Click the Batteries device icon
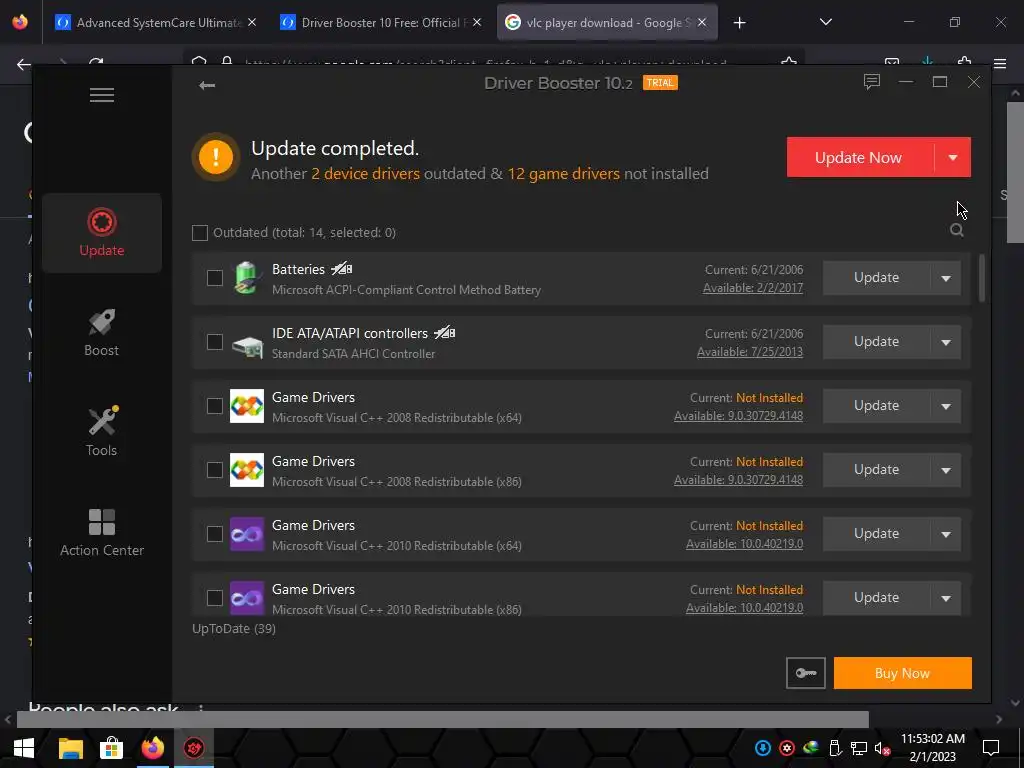The image size is (1024, 768). [x=247, y=278]
